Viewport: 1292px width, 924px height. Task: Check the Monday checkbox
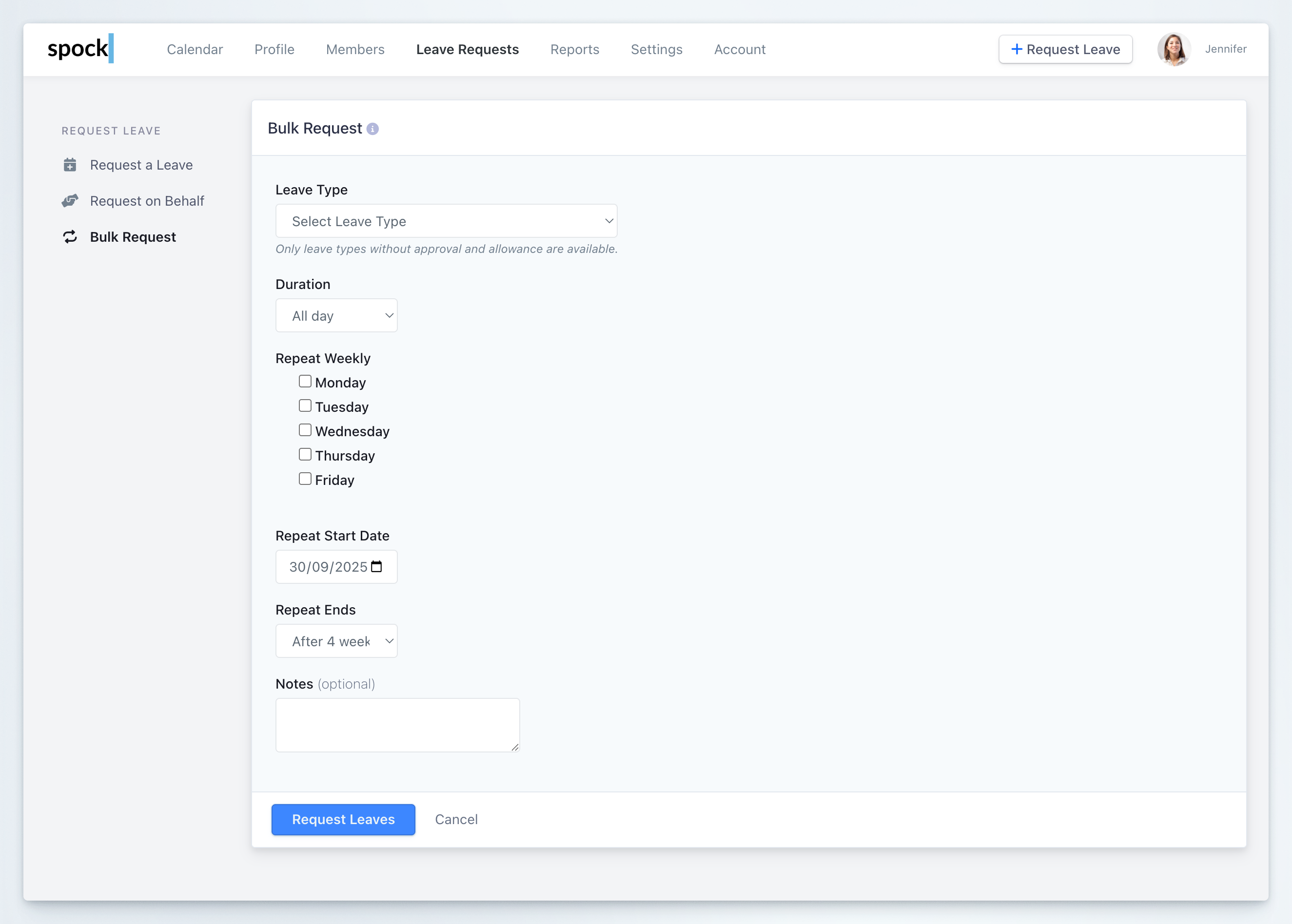(305, 381)
